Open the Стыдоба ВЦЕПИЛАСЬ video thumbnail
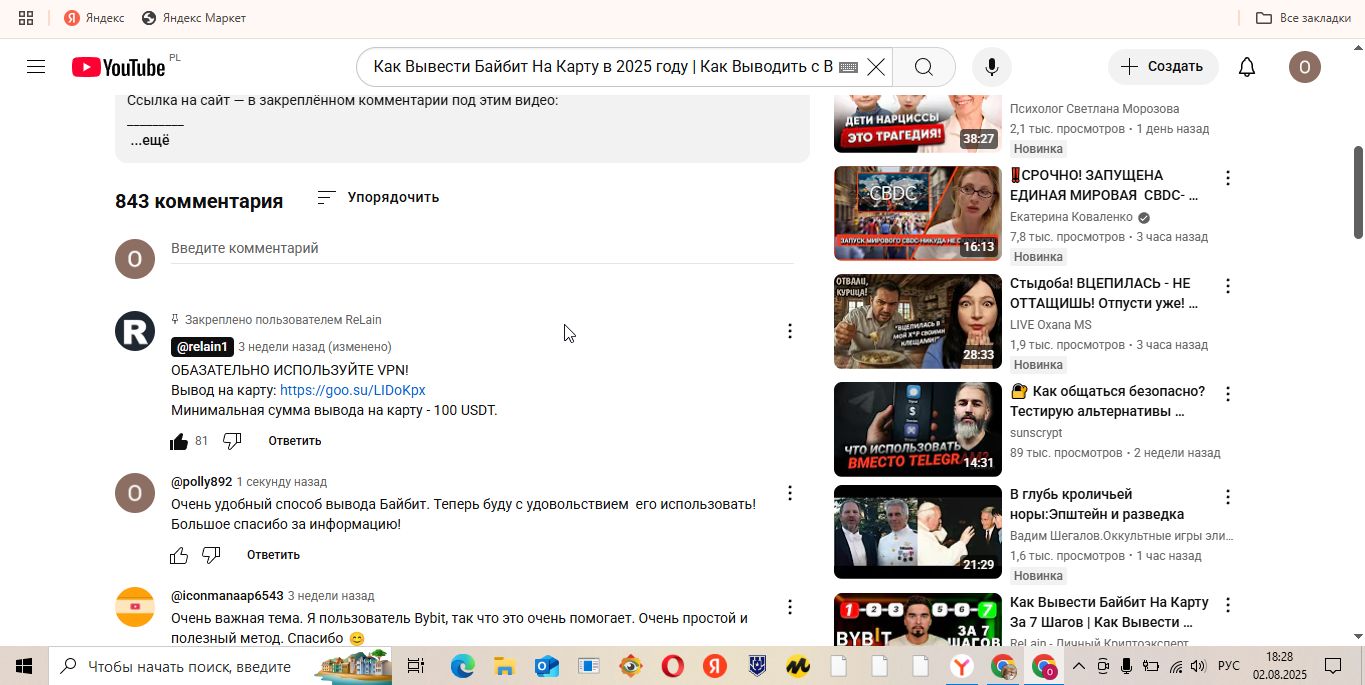This screenshot has height=685, width=1365. click(x=917, y=321)
